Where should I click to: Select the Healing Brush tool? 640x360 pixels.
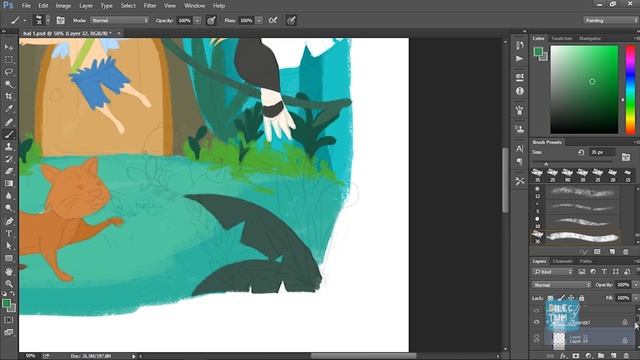(9, 122)
